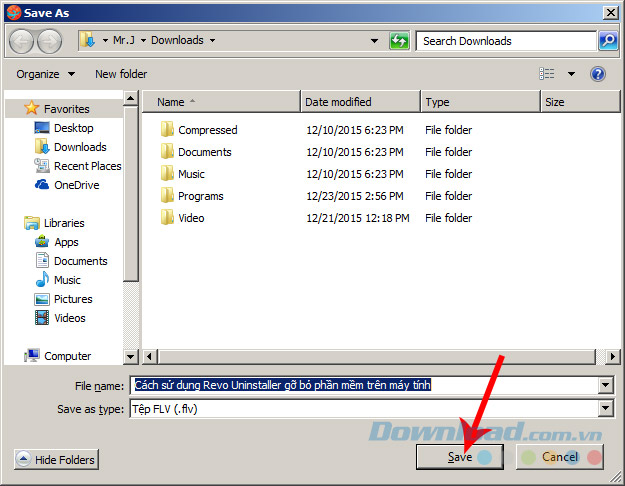The height and width of the screenshot is (486, 625).
Task: Open the Organize dropdown menu
Action: pyautogui.click(x=45, y=74)
